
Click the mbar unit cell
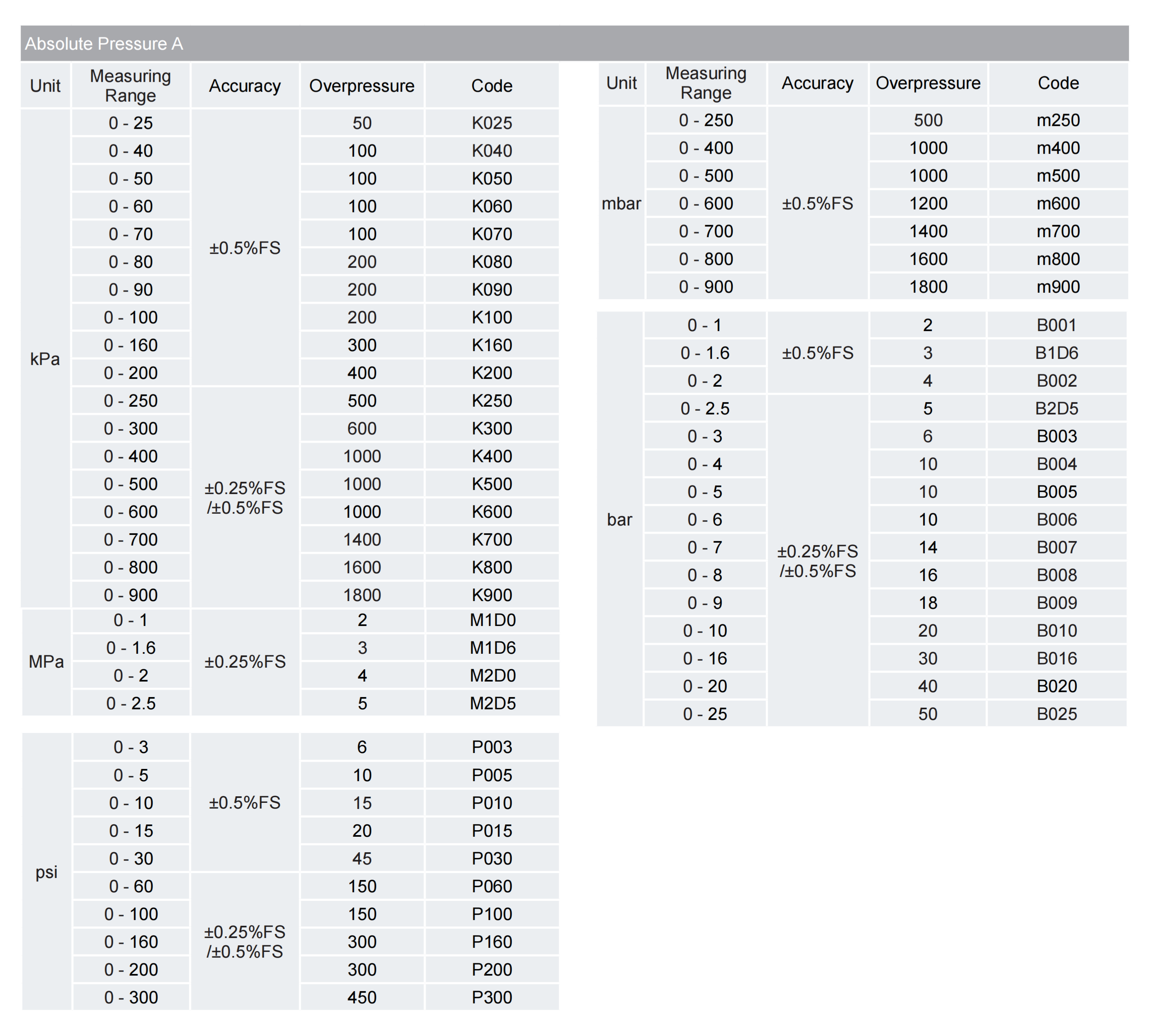(x=621, y=203)
